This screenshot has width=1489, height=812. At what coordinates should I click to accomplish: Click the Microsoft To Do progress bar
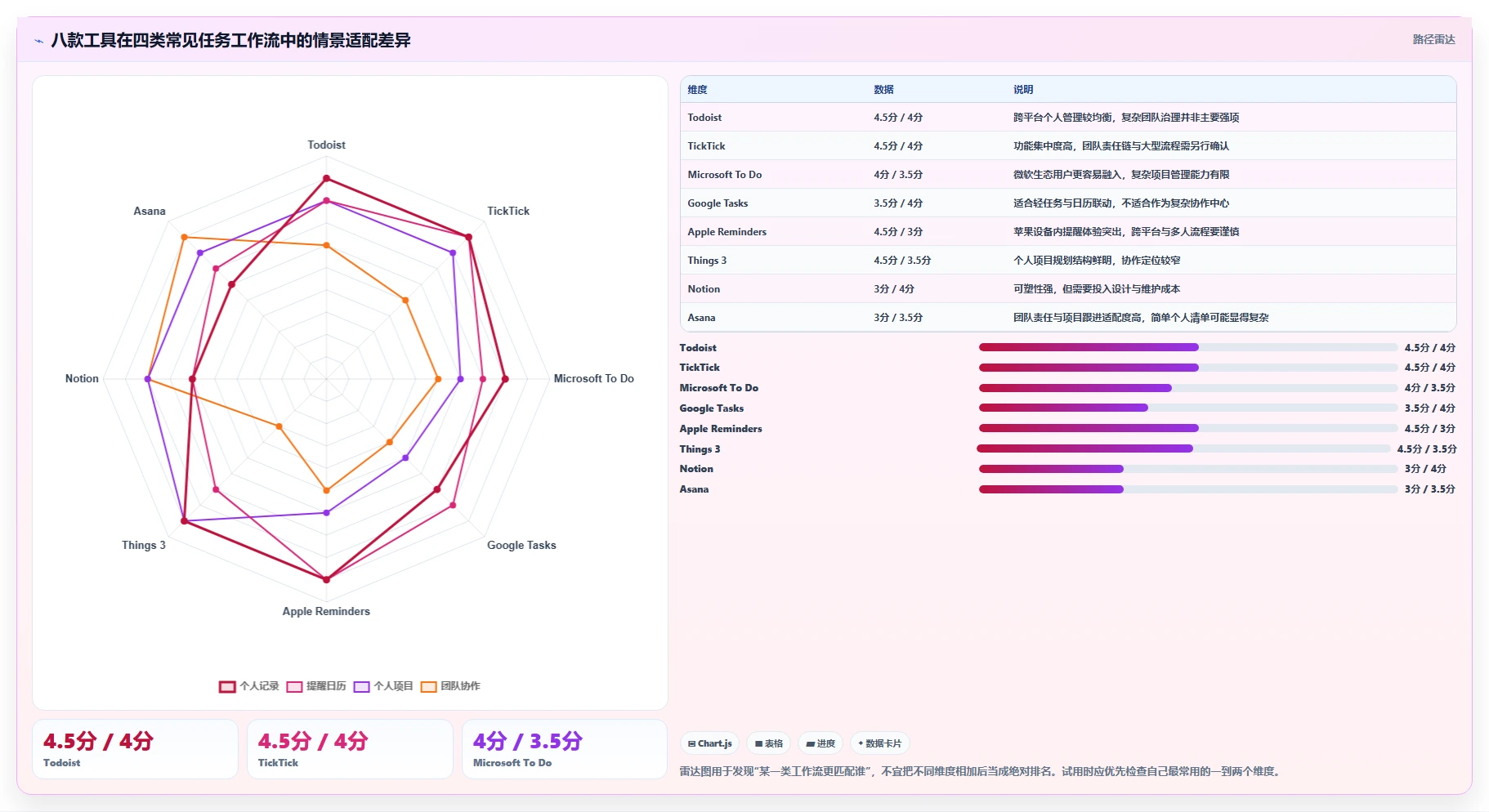point(1188,388)
